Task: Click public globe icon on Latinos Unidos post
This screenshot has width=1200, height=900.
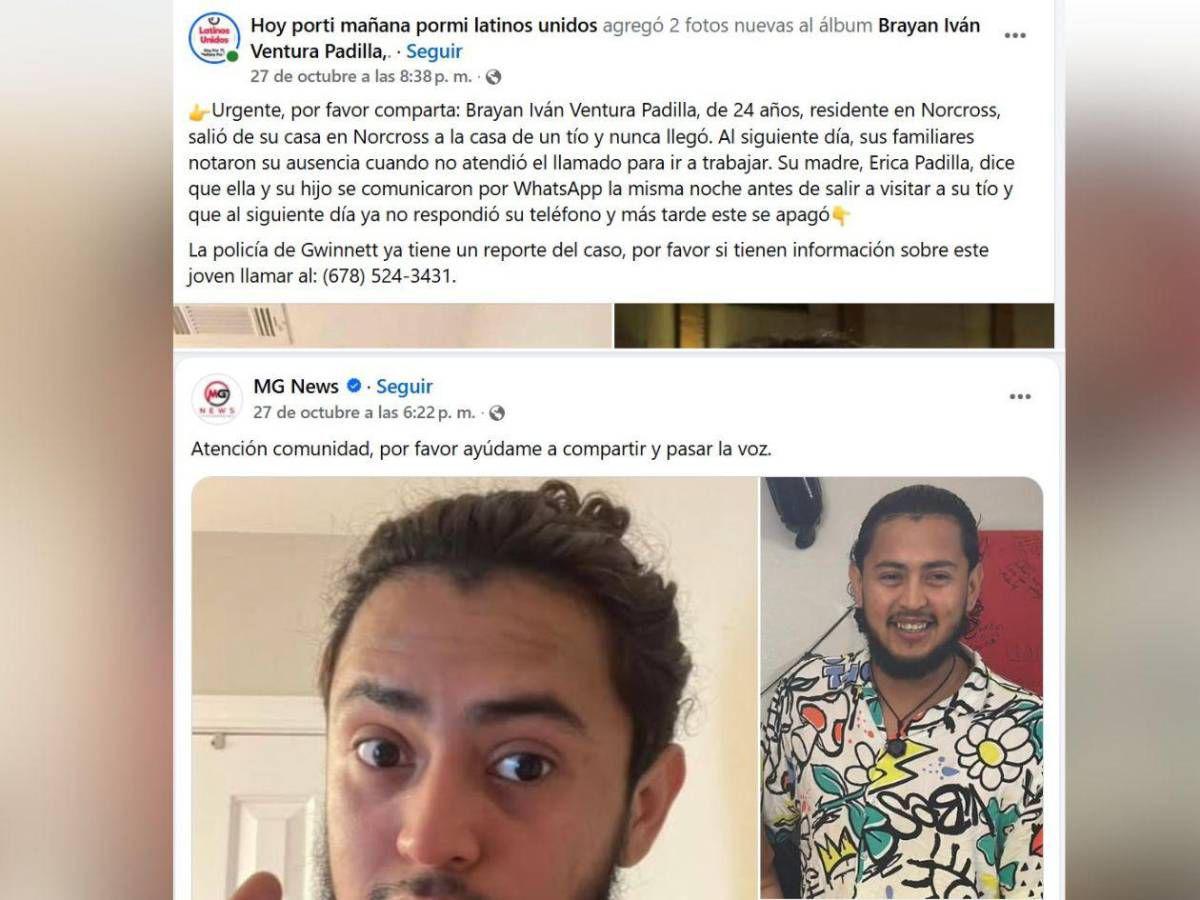Action: point(493,77)
